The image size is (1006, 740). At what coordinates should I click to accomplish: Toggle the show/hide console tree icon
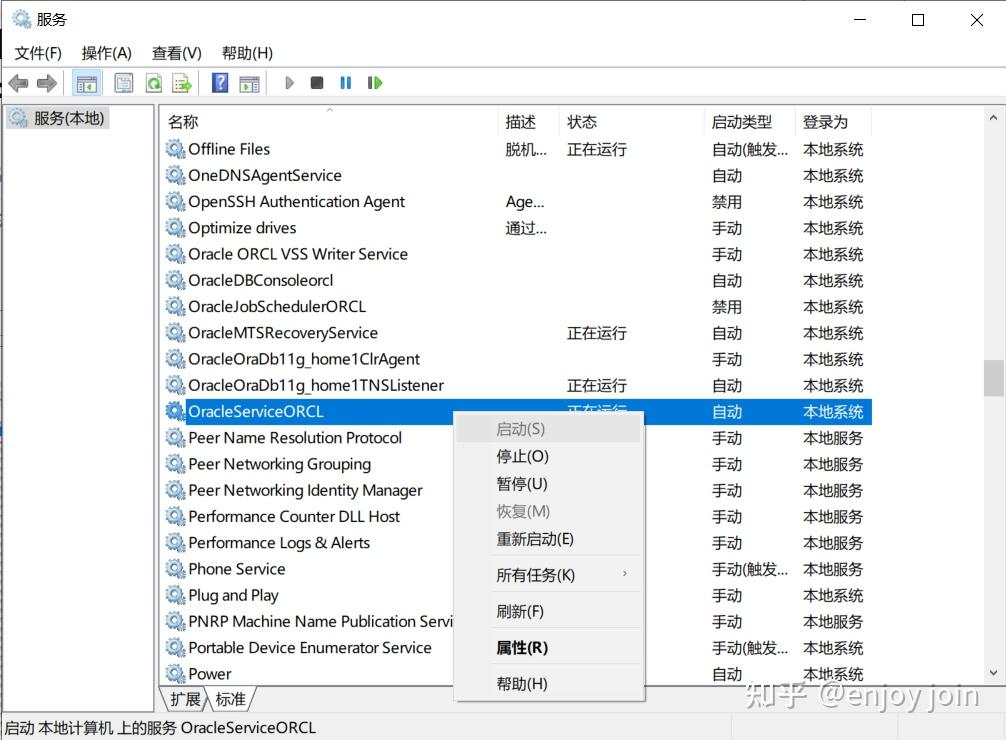coord(87,83)
